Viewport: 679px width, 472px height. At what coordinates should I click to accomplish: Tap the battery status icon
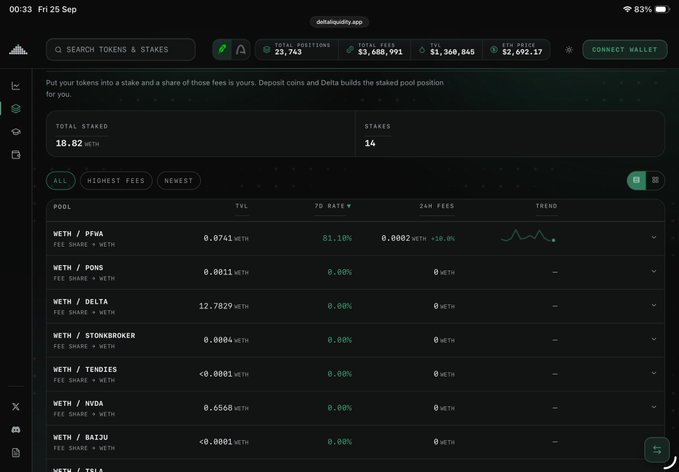click(x=662, y=9)
